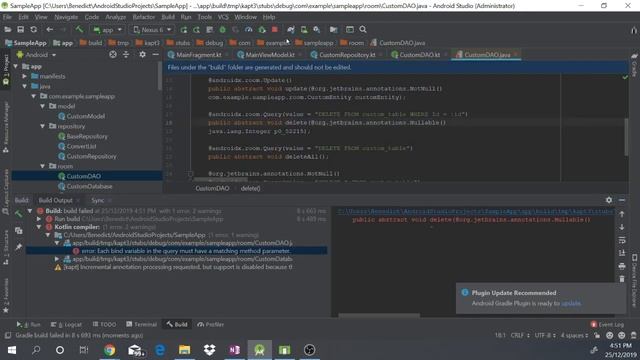This screenshot has width=640, height=360.
Task: Switch to CustomRepository.kt editor tab
Action: tap(347, 55)
